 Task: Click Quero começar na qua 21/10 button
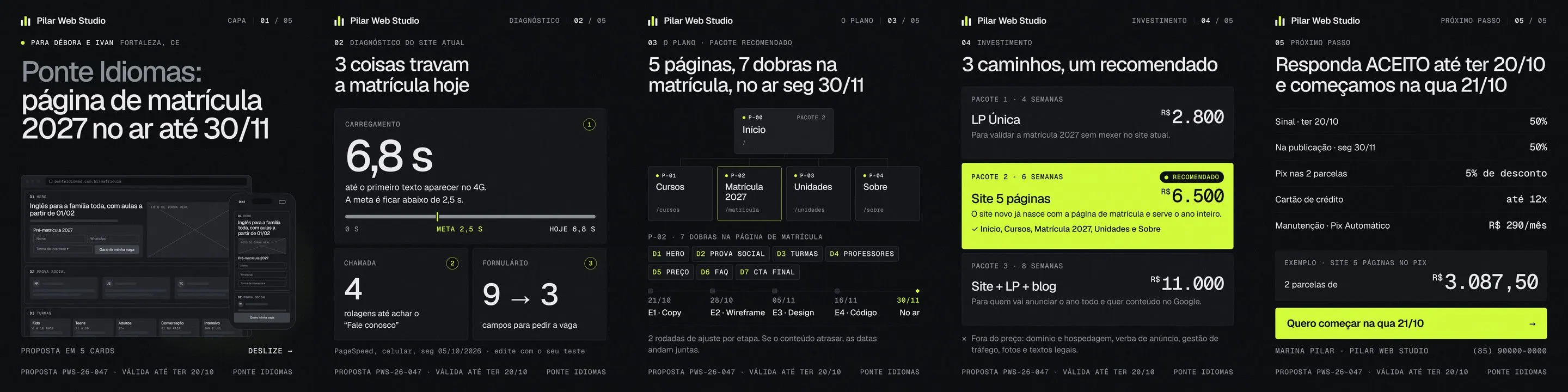1411,324
